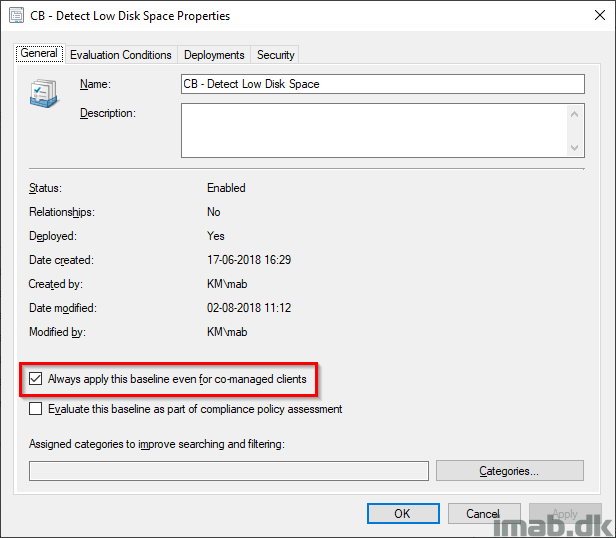Screen dimensions: 616x538
Task: Click into the Name text field
Action: 383,84
